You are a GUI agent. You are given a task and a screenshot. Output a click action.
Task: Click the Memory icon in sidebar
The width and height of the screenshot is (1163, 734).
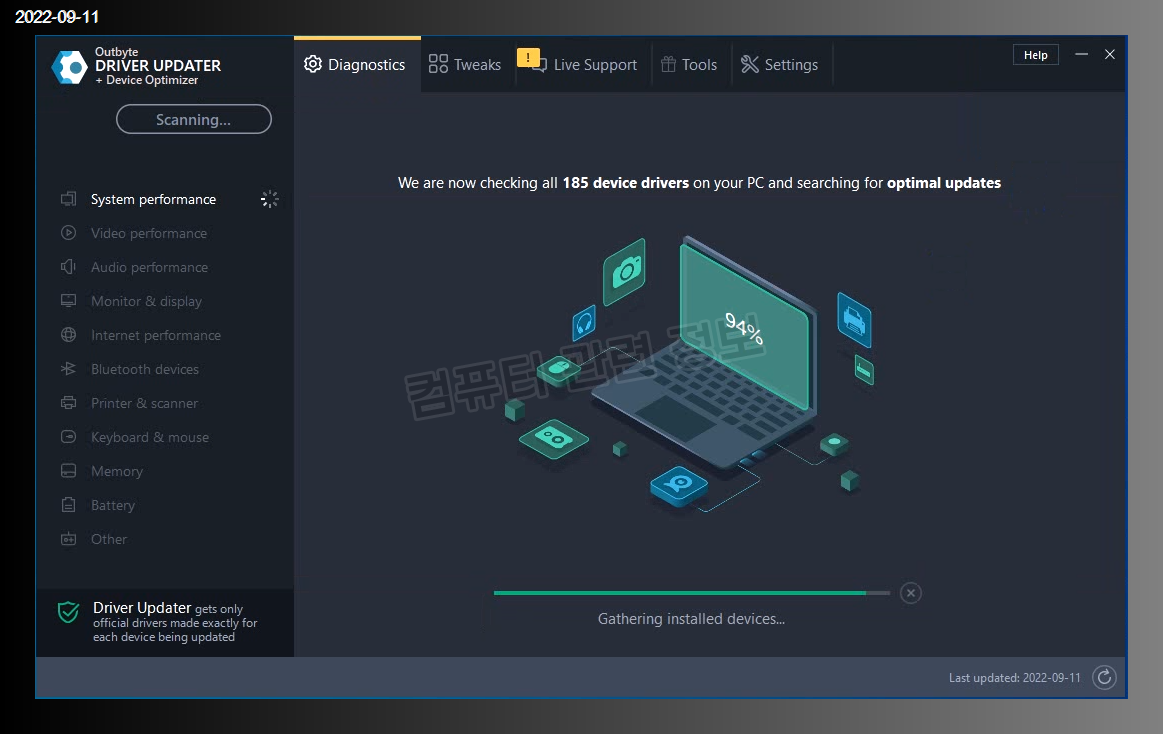click(68, 471)
